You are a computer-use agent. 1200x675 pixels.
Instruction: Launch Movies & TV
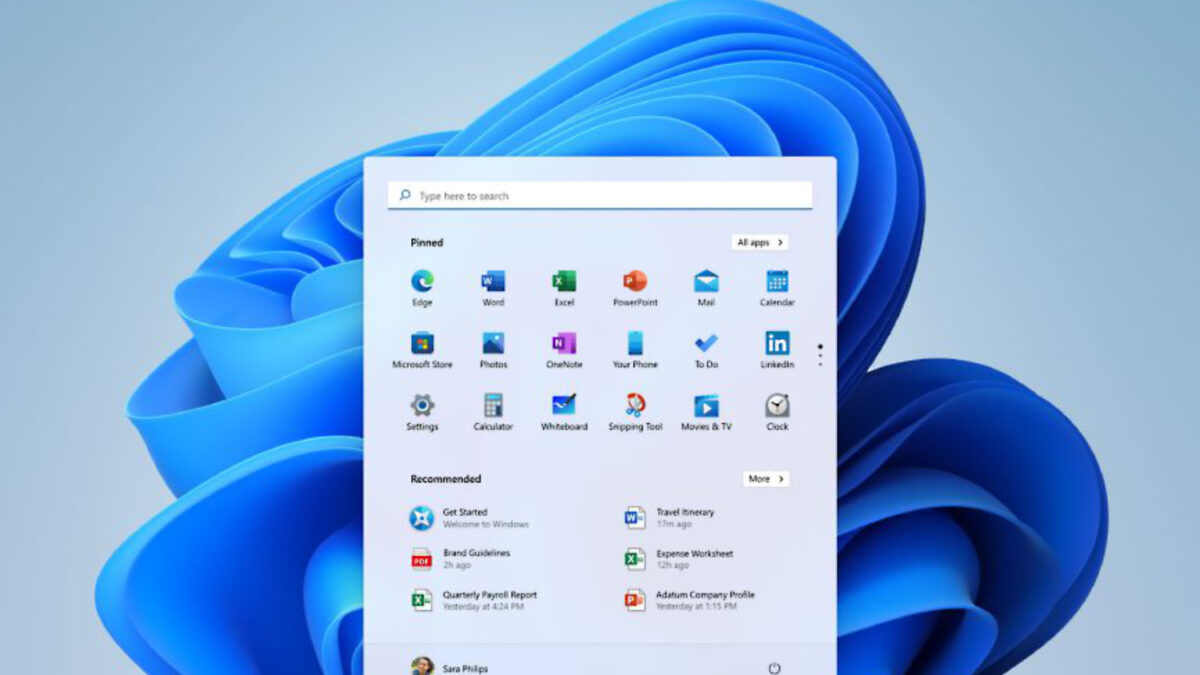[706, 408]
